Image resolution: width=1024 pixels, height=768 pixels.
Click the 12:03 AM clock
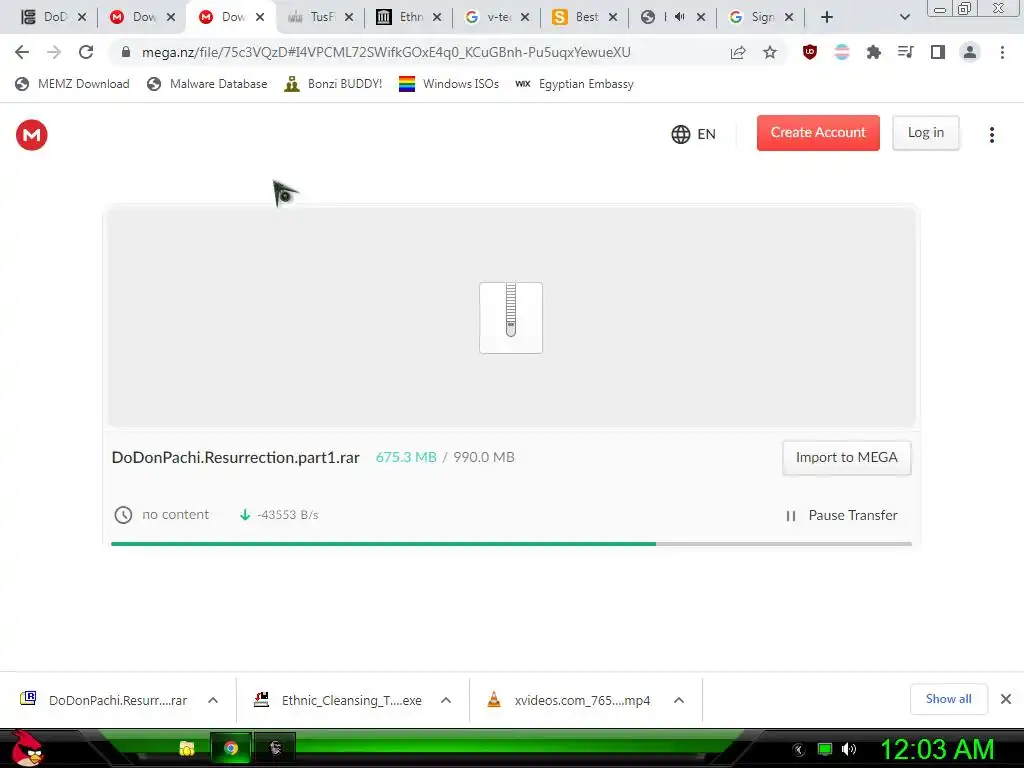(938, 749)
